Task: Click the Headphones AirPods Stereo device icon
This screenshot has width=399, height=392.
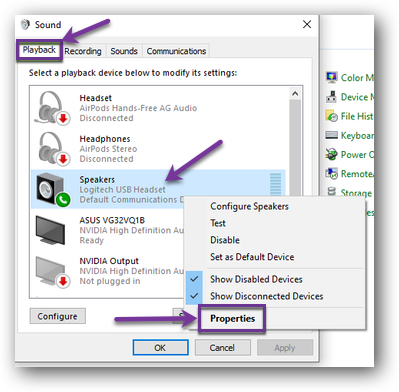Action: pos(52,149)
